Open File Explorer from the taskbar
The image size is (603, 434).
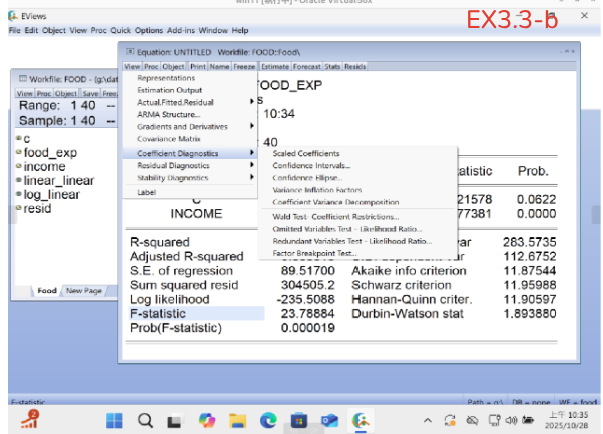(x=237, y=419)
